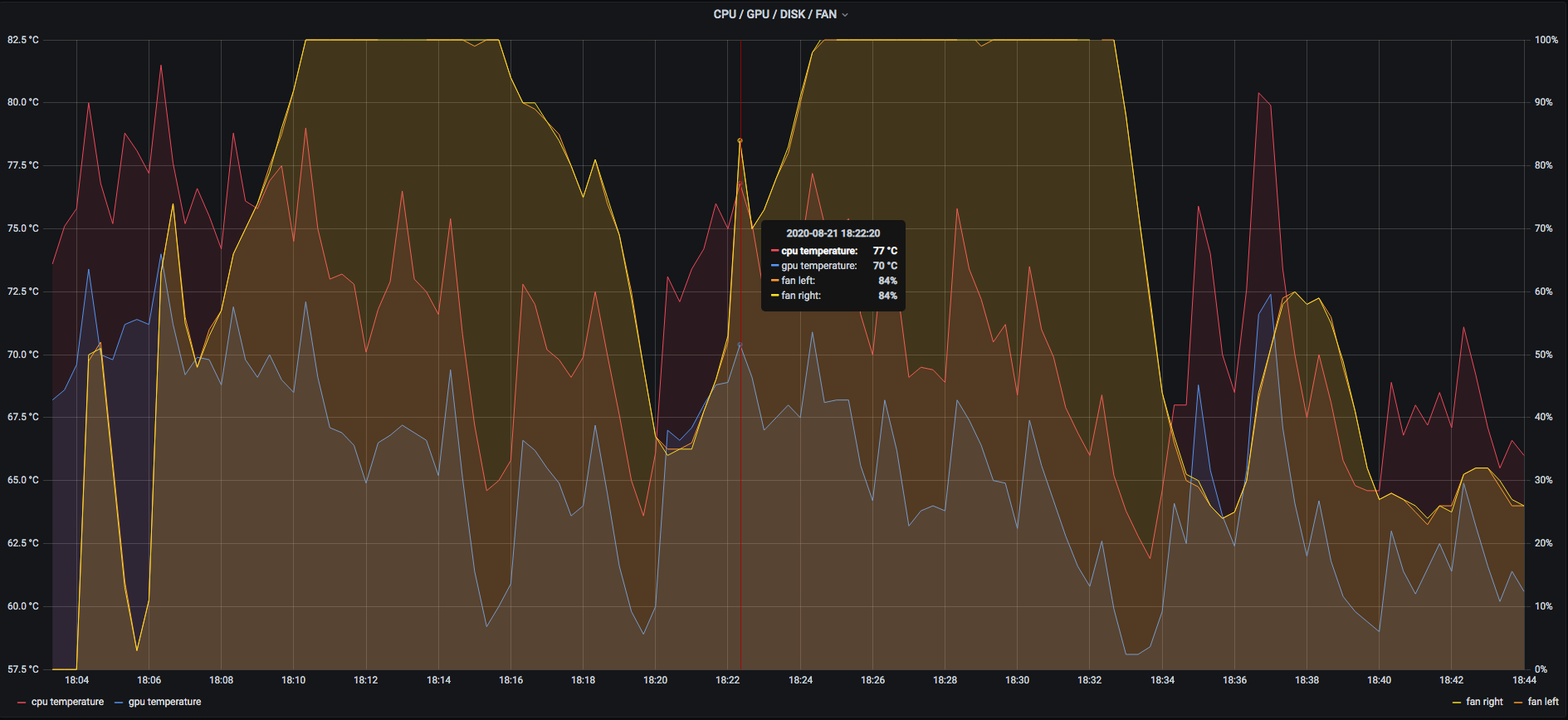The width and height of the screenshot is (1568, 720).
Task: Click the tooltip fan right 84% value
Action: click(887, 296)
